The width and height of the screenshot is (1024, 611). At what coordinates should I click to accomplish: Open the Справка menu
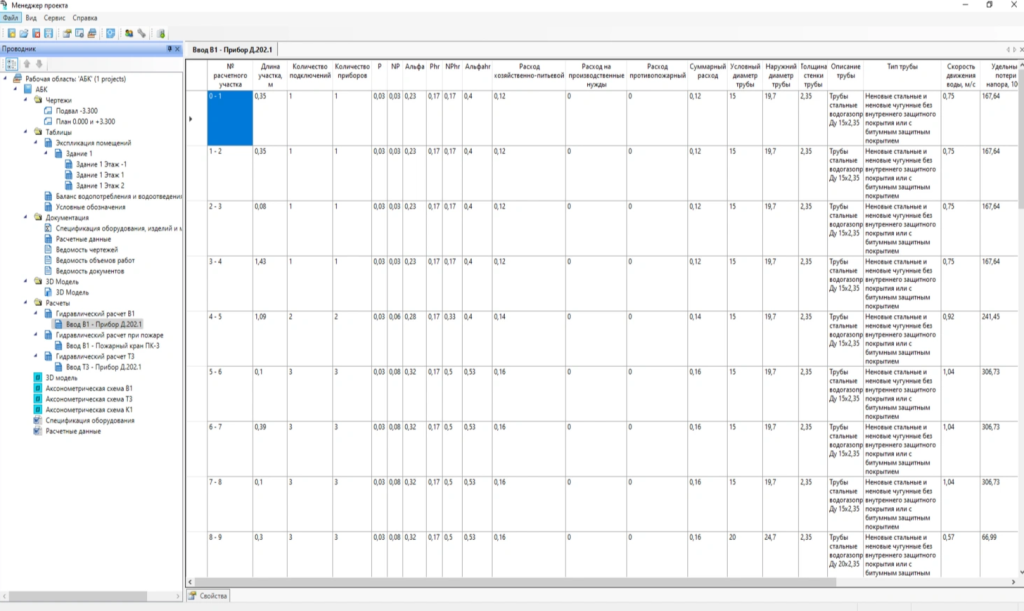[85, 18]
